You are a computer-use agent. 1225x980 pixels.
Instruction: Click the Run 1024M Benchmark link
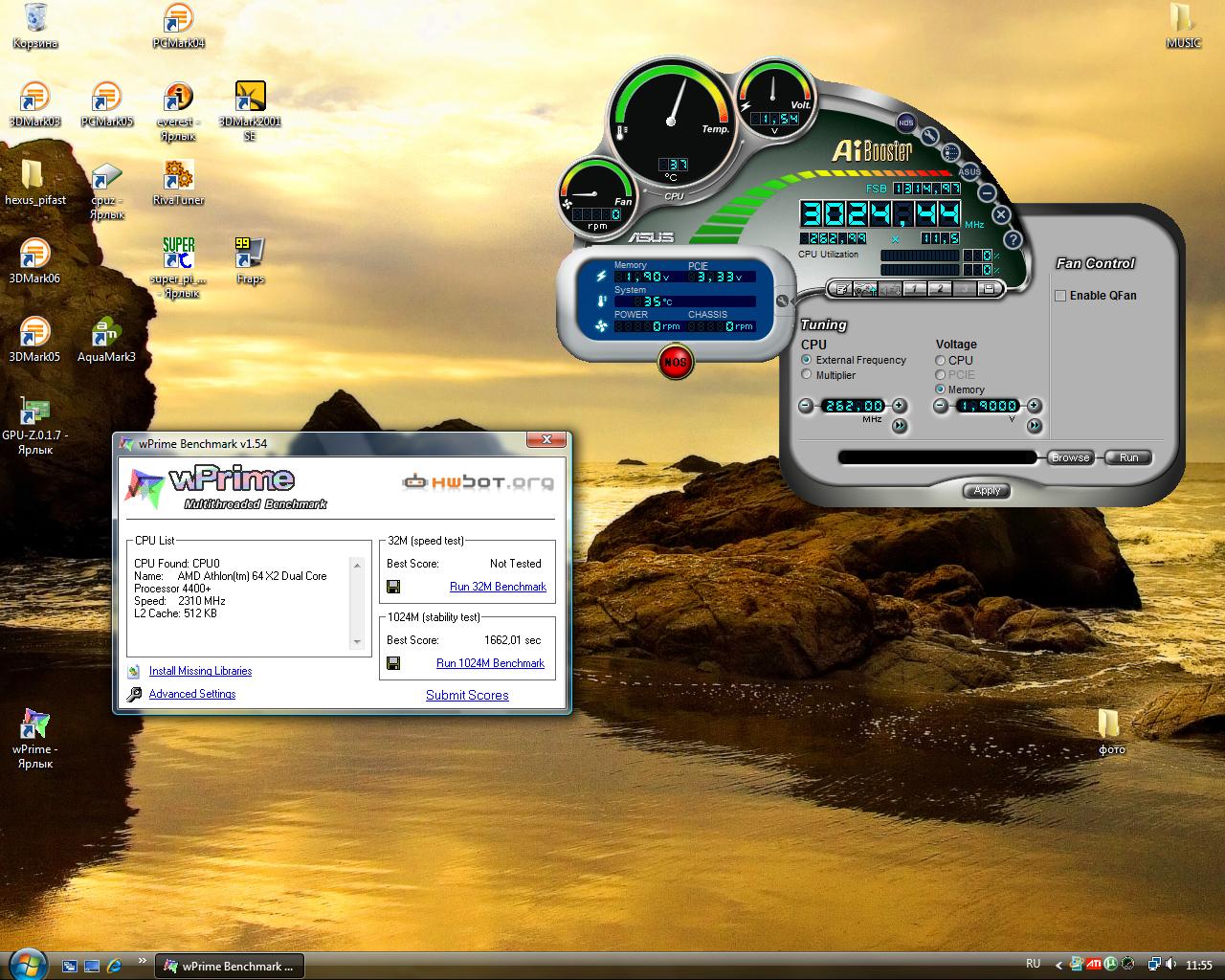pos(490,663)
